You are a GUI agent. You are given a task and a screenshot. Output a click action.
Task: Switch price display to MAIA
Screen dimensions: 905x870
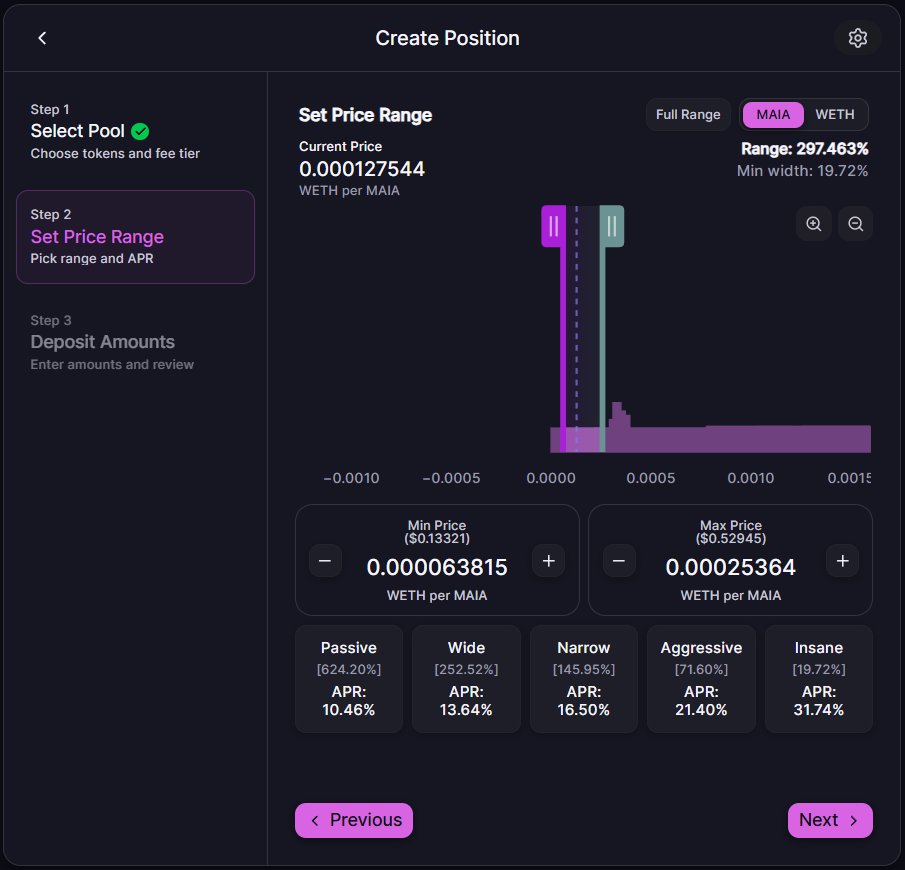[x=773, y=114]
